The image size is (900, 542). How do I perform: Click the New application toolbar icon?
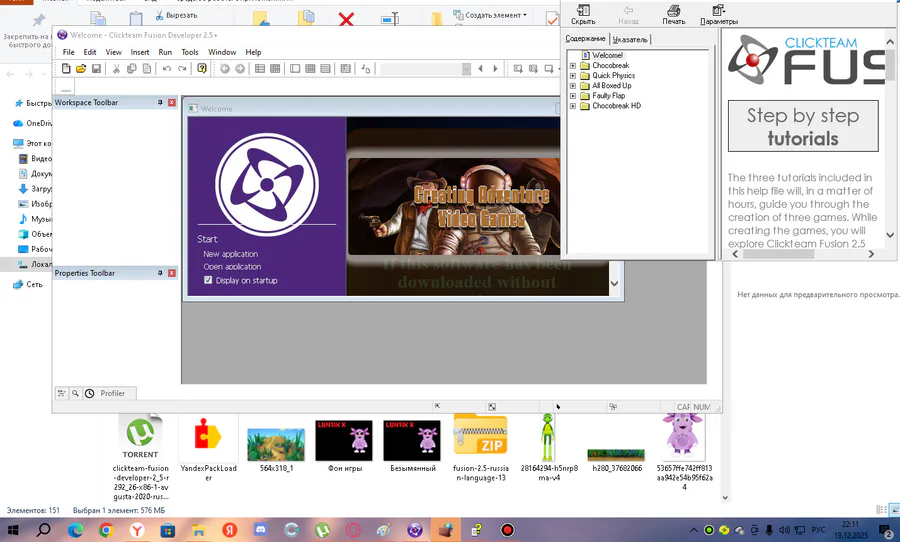click(x=66, y=69)
